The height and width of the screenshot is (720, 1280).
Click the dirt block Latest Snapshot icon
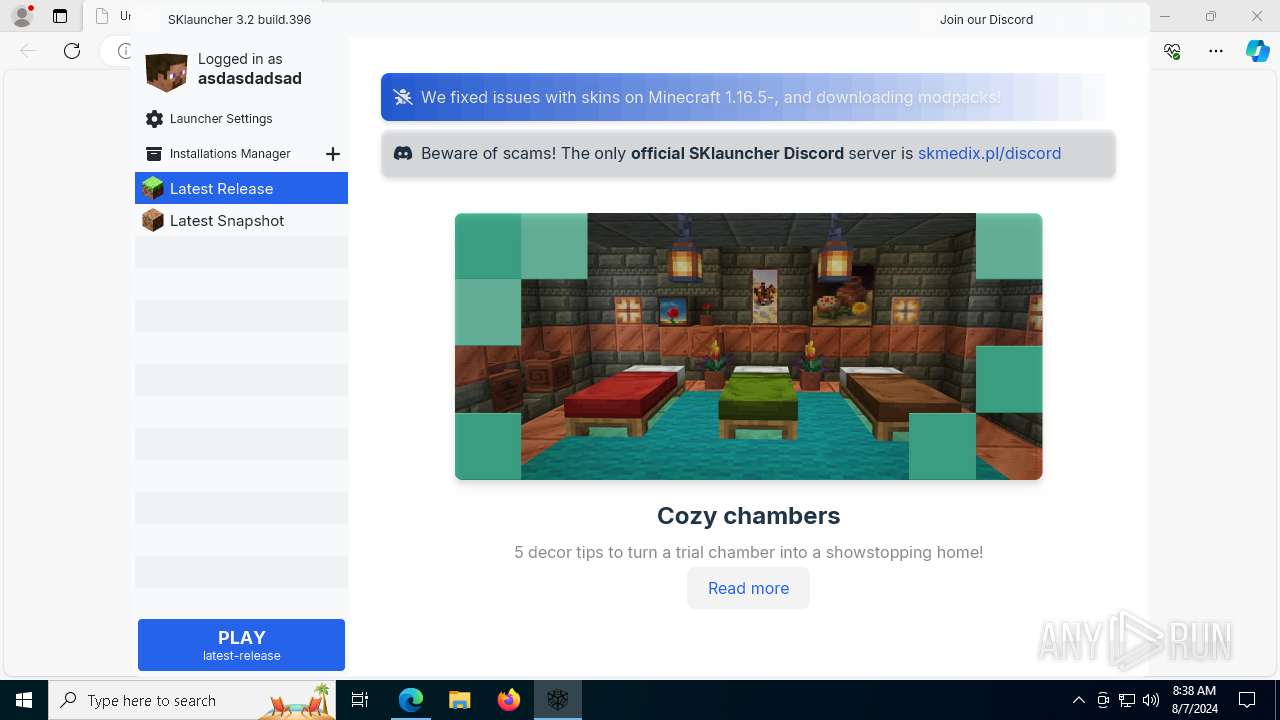coord(153,220)
